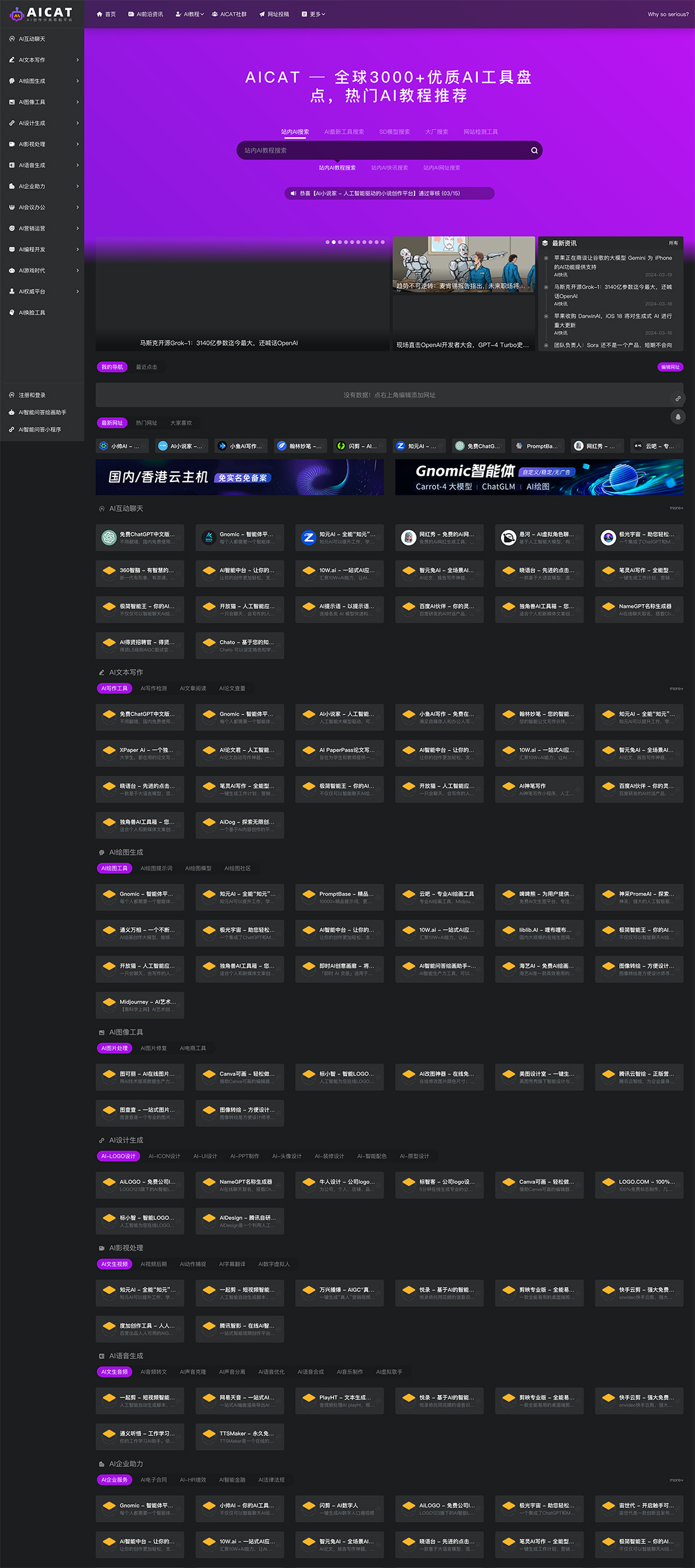
Task: Click the 注册和登录 sidebar icon
Action: point(12,395)
